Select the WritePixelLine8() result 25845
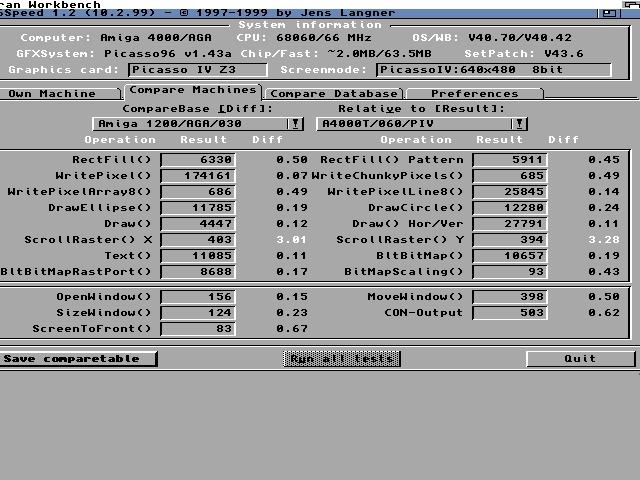The width and height of the screenshot is (640, 480). 510,191
